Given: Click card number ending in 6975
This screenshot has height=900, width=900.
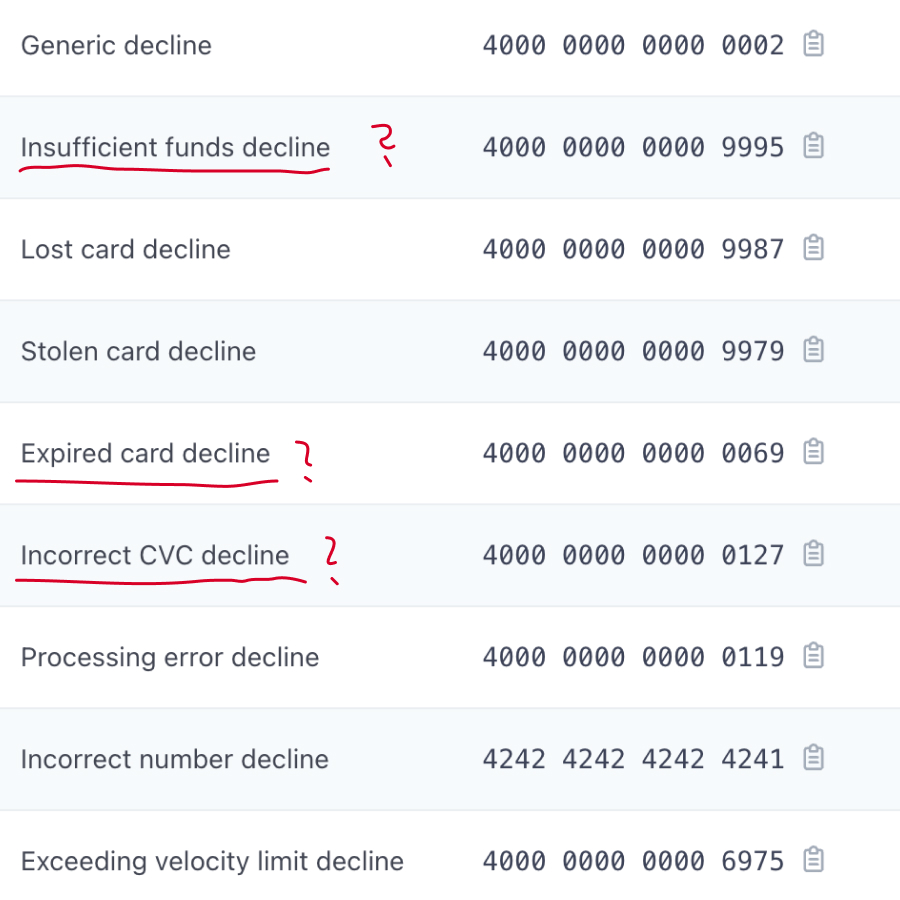Looking at the screenshot, I should [x=633, y=862].
